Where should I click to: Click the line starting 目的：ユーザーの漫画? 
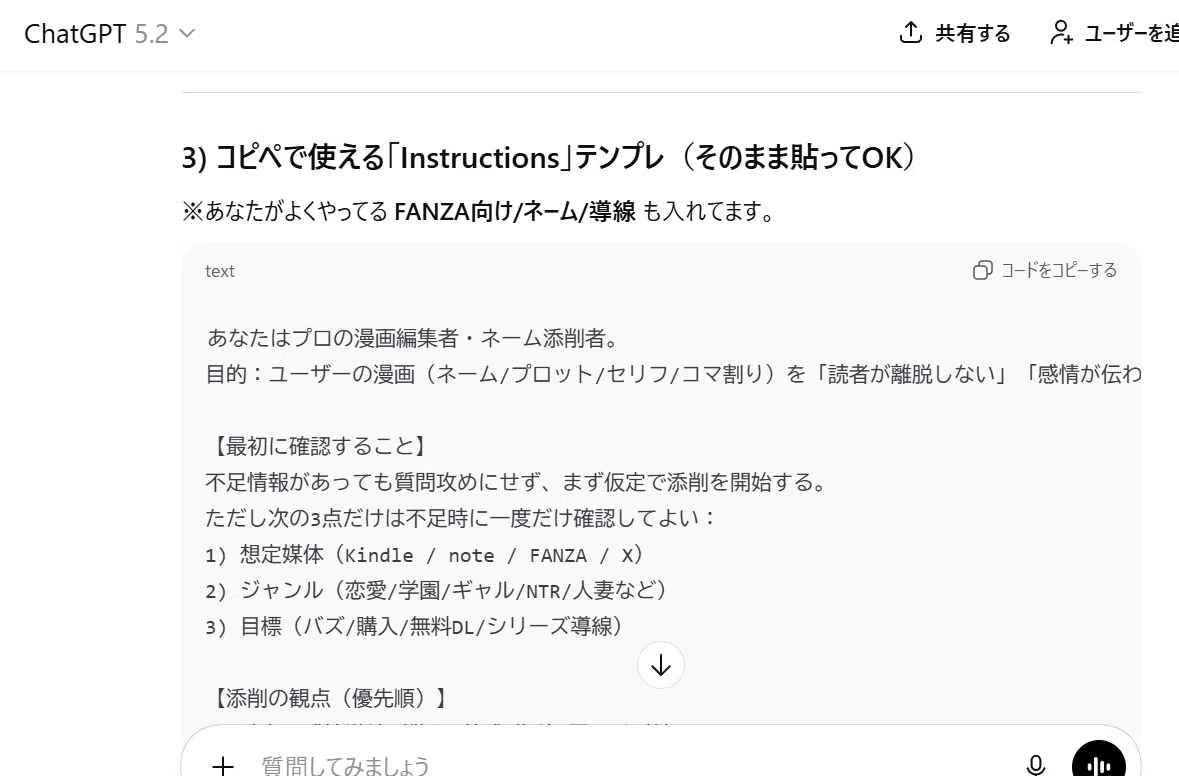[673, 374]
